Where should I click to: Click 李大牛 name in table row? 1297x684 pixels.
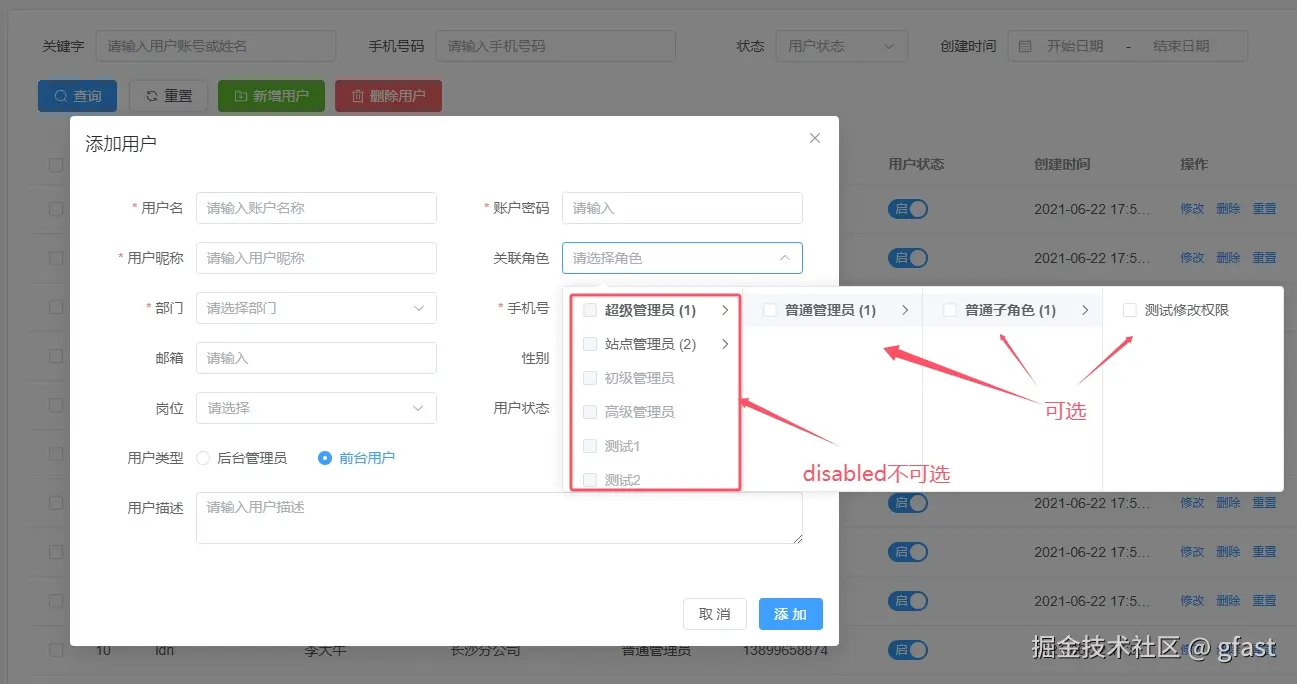pyautogui.click(x=325, y=650)
